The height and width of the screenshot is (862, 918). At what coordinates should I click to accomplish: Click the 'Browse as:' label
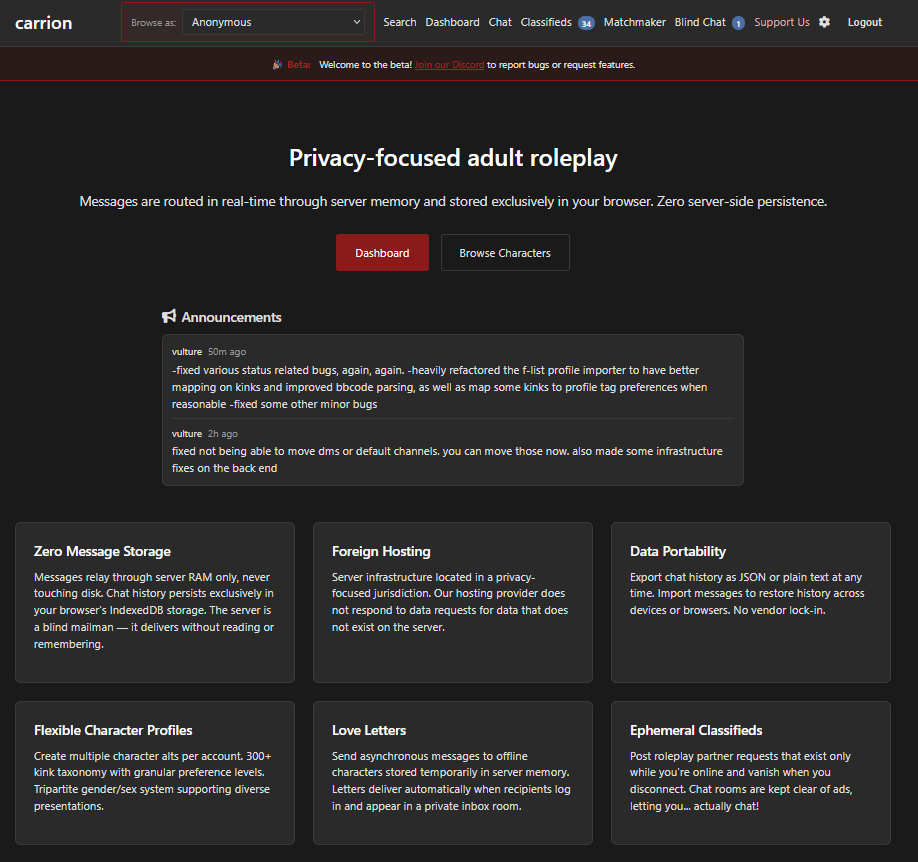pyautogui.click(x=153, y=22)
